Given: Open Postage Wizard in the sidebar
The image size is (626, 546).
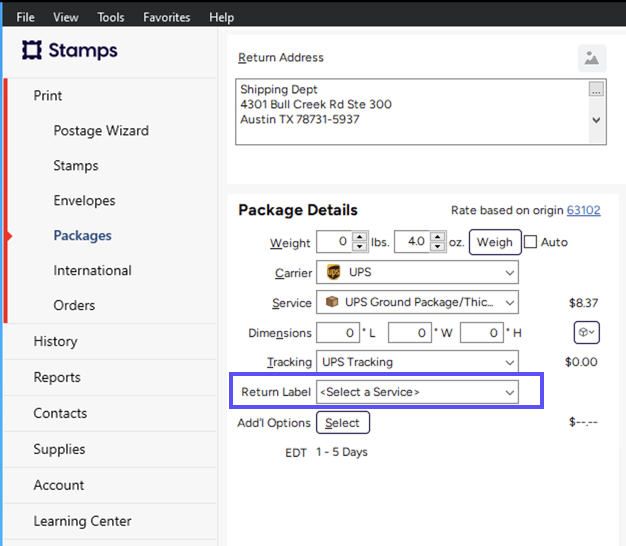Looking at the screenshot, I should [x=101, y=131].
